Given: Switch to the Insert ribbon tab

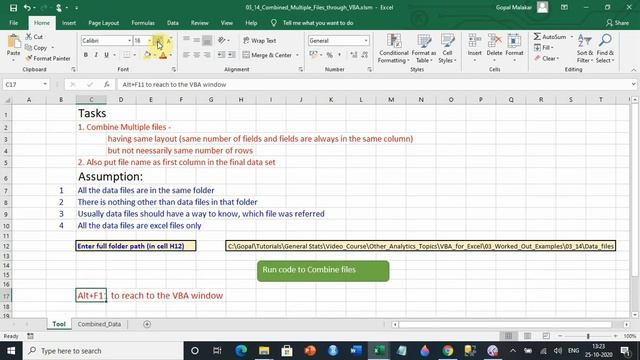Looking at the screenshot, I should pyautogui.click(x=69, y=23).
